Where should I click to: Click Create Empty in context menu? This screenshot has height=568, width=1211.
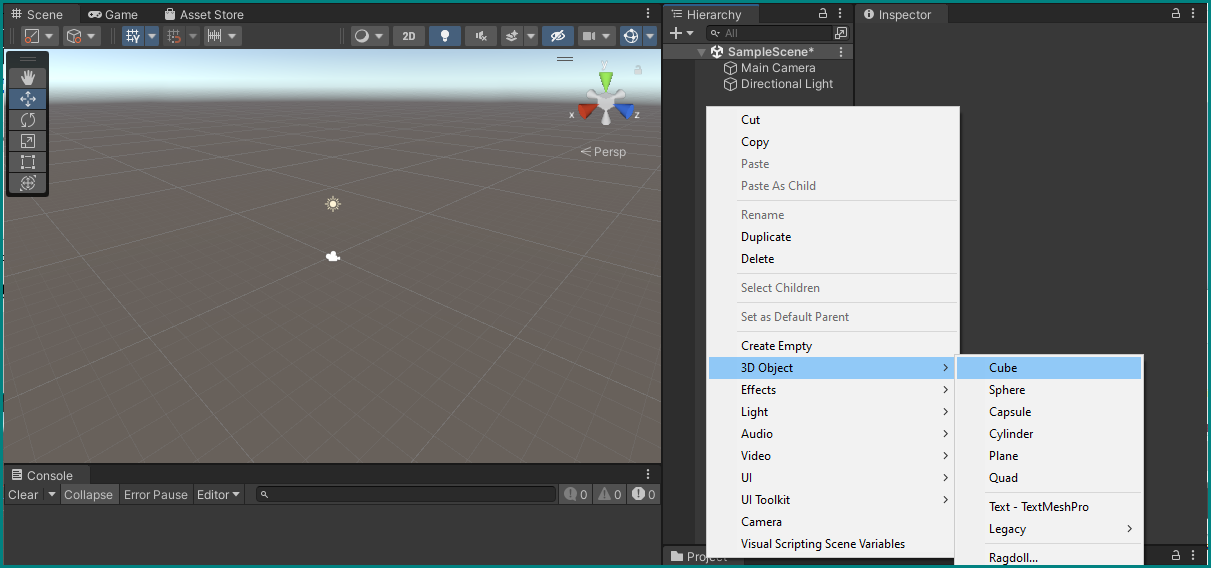(776, 346)
